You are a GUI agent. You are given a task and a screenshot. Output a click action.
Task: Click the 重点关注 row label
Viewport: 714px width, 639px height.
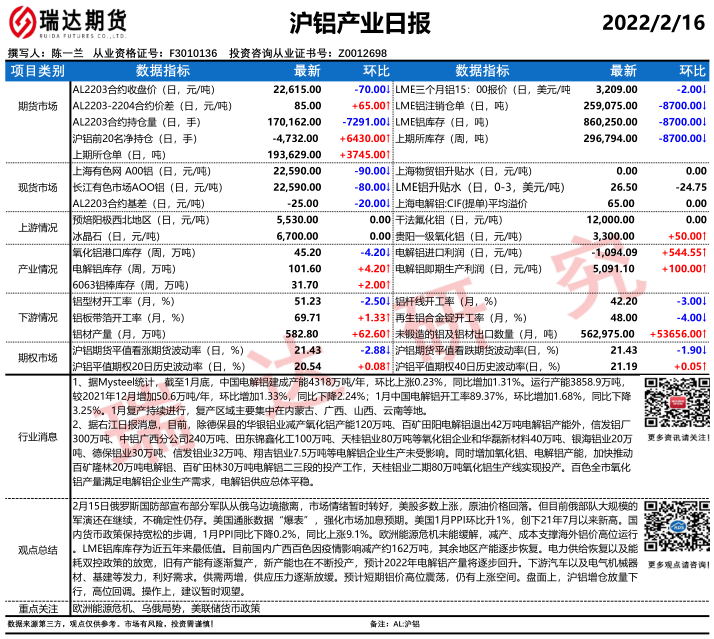coord(37,608)
